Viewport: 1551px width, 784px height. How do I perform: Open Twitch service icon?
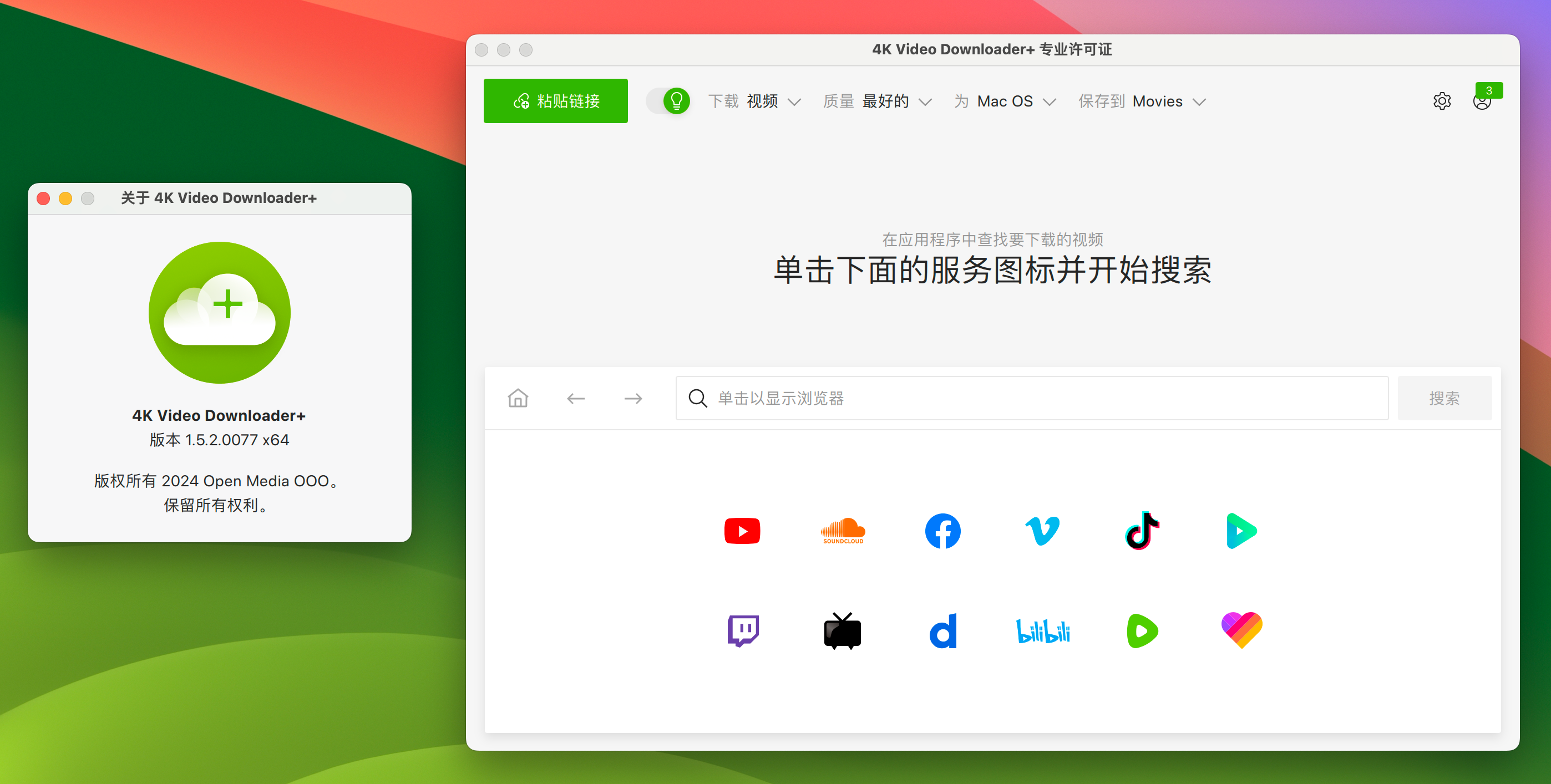(x=743, y=630)
